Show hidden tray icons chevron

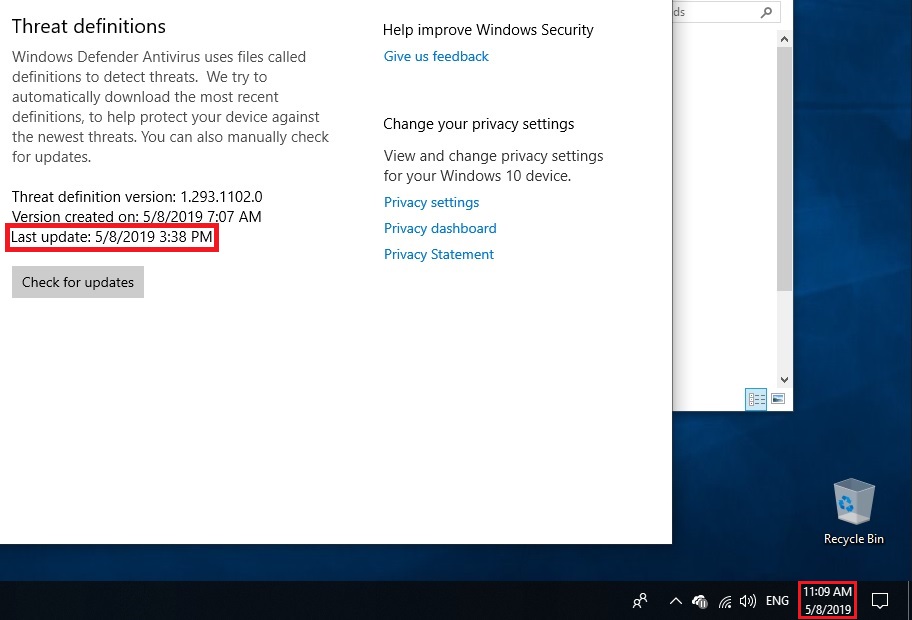tap(675, 601)
